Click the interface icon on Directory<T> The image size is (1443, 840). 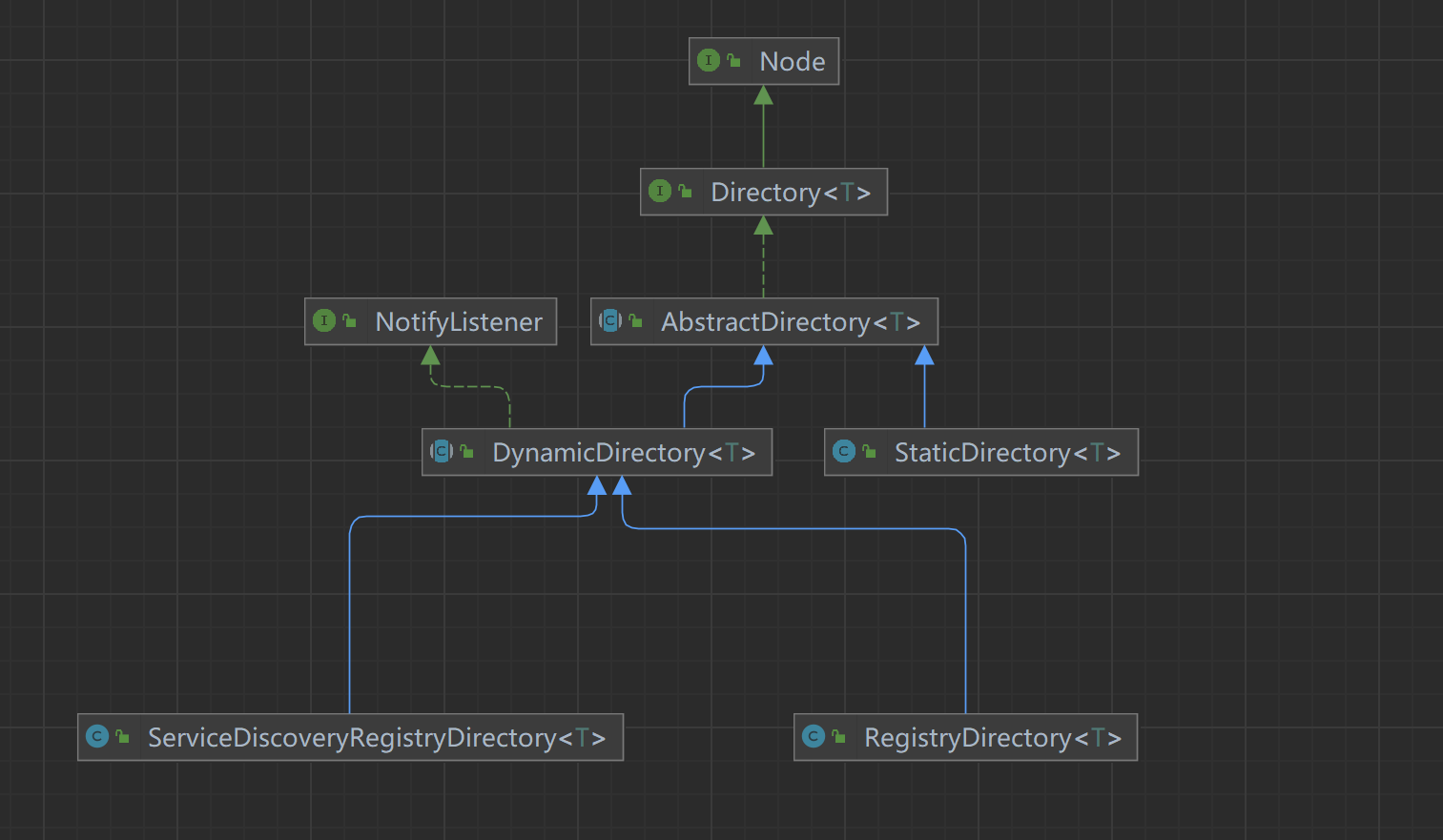(660, 191)
